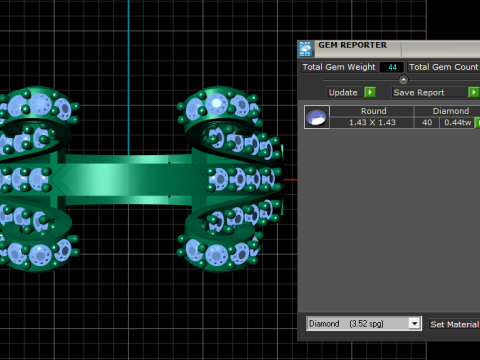Screen dimensions: 480x360
Task: Click the 1.43 X 1.43 size cell
Action: click(x=372, y=123)
